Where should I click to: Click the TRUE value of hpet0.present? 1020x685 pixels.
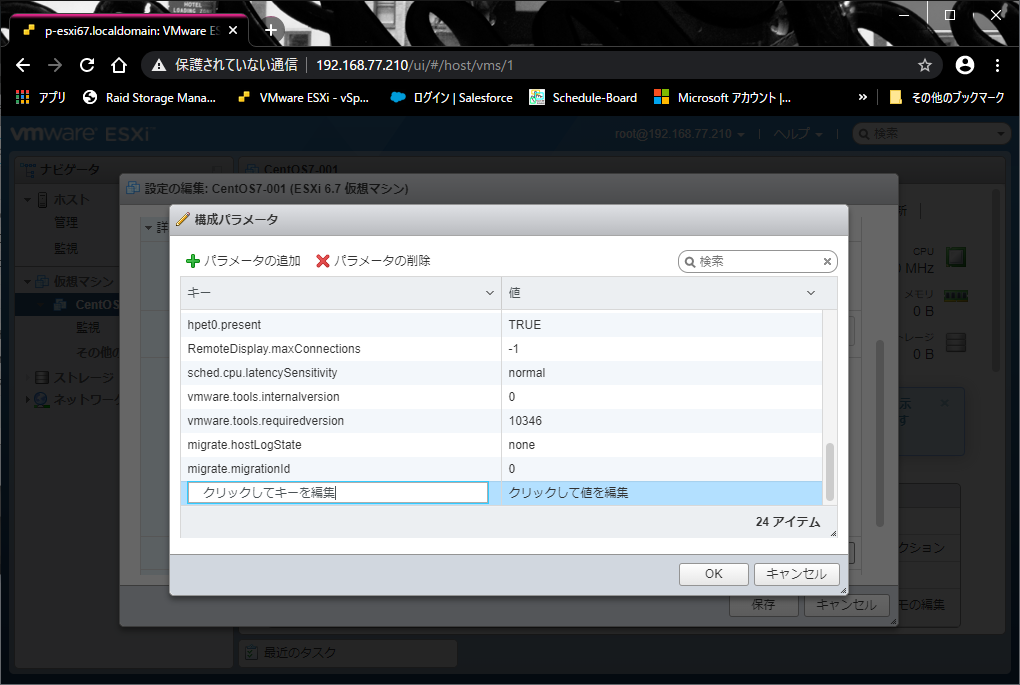525,325
